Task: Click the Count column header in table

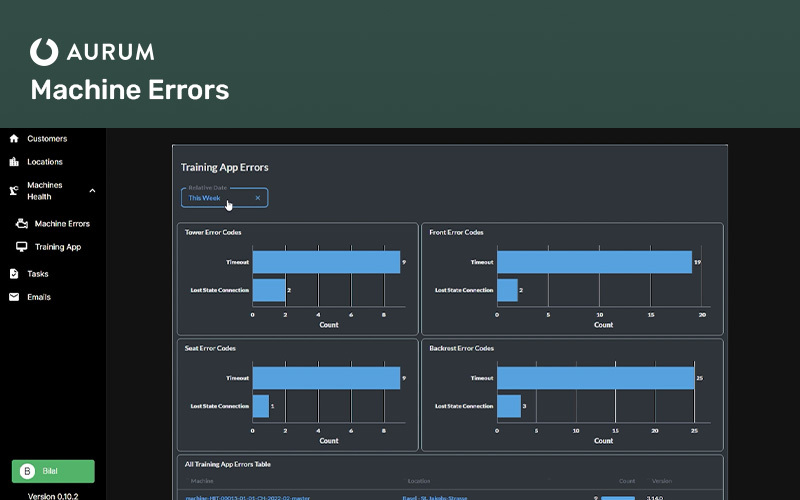Action: coord(627,481)
